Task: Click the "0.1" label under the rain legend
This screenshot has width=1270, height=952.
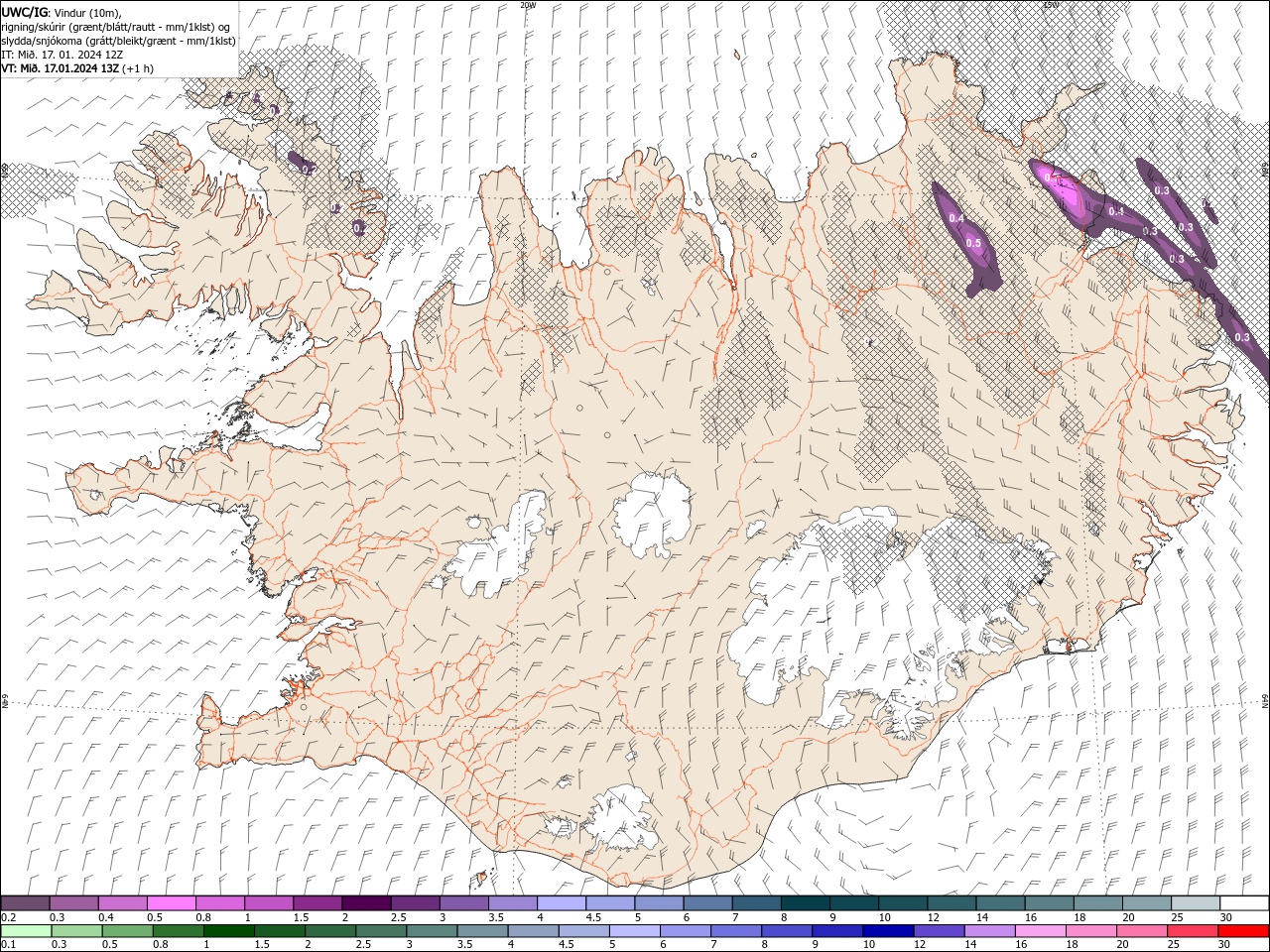Action: pyautogui.click(x=8, y=944)
